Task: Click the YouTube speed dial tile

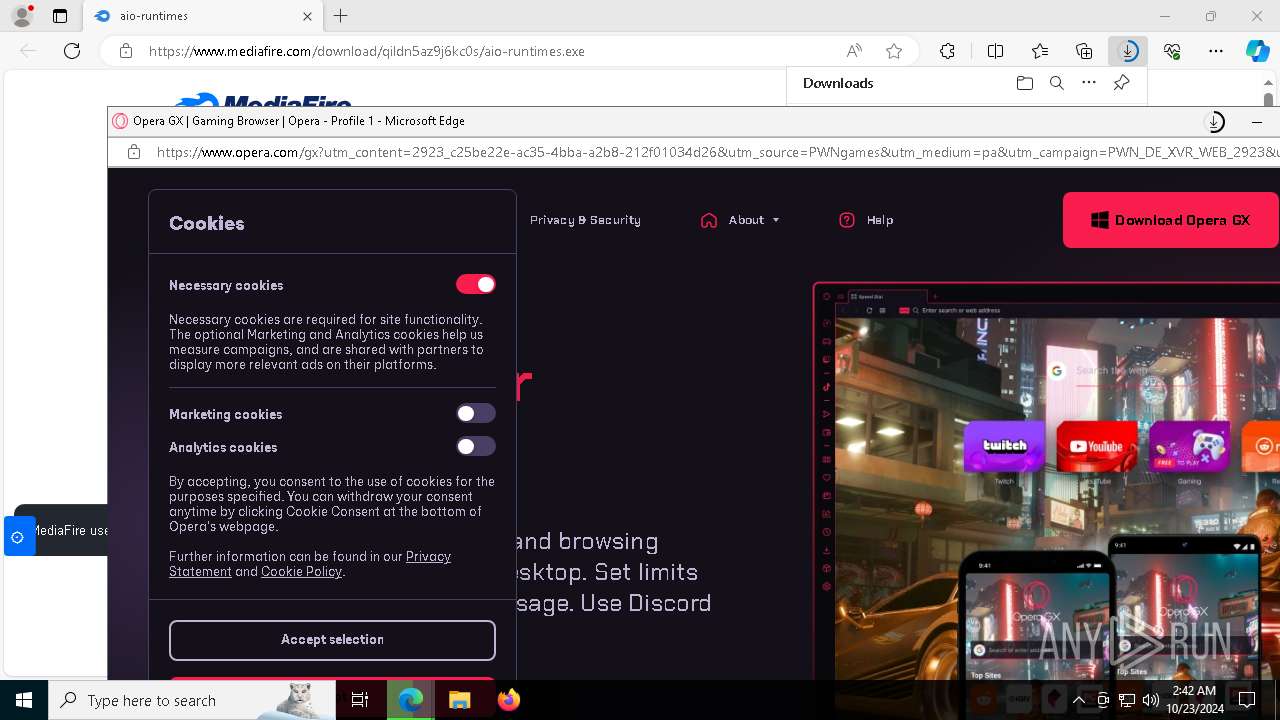Action: [1097, 446]
